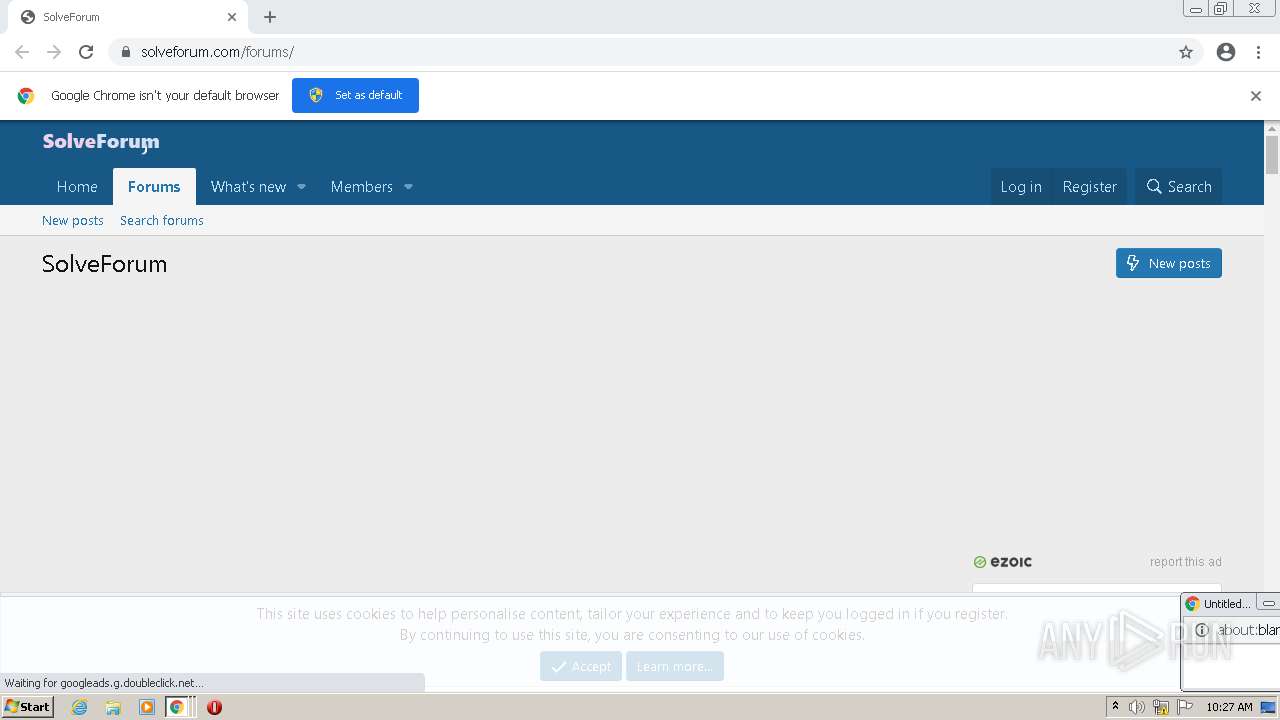Expand the What's new dropdown arrow
Image resolution: width=1280 pixels, height=720 pixels.
tap(301, 187)
